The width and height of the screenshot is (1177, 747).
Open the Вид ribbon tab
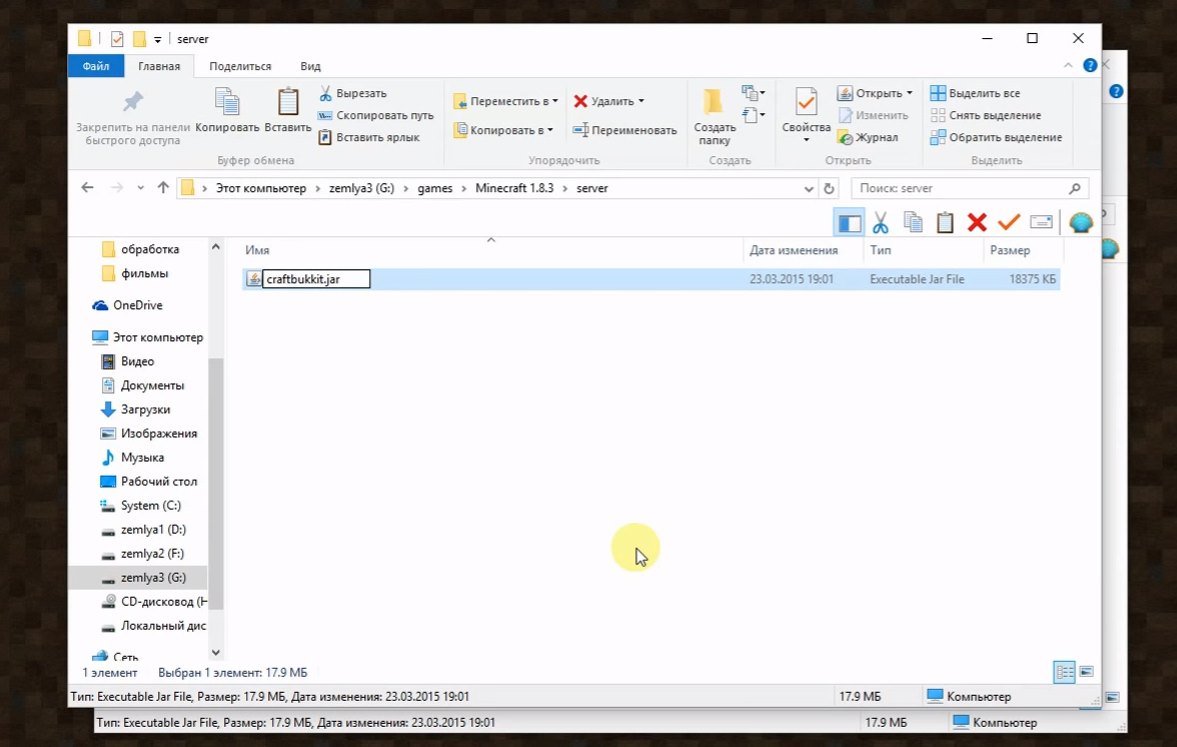pyautogui.click(x=310, y=66)
